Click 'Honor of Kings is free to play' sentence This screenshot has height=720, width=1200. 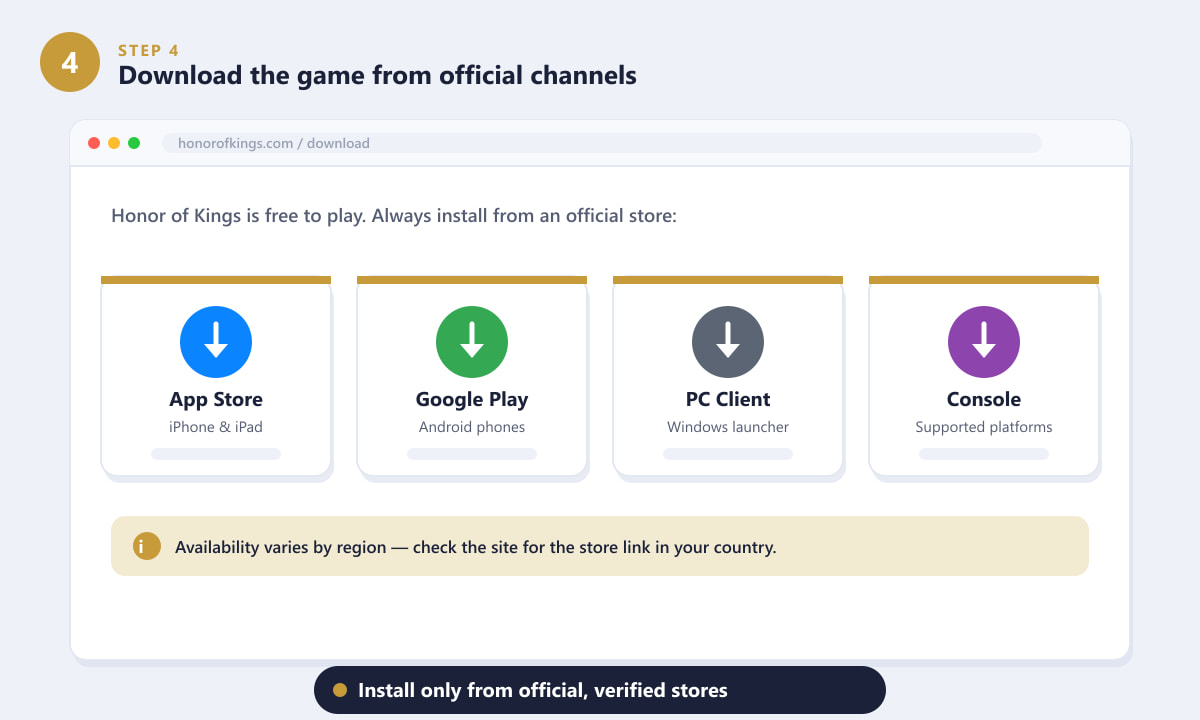click(394, 216)
